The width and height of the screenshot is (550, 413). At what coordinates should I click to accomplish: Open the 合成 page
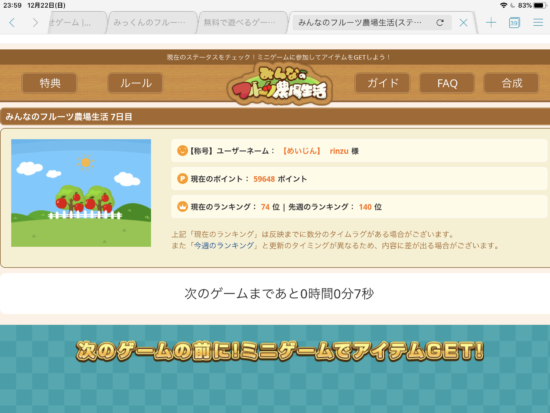(x=511, y=83)
